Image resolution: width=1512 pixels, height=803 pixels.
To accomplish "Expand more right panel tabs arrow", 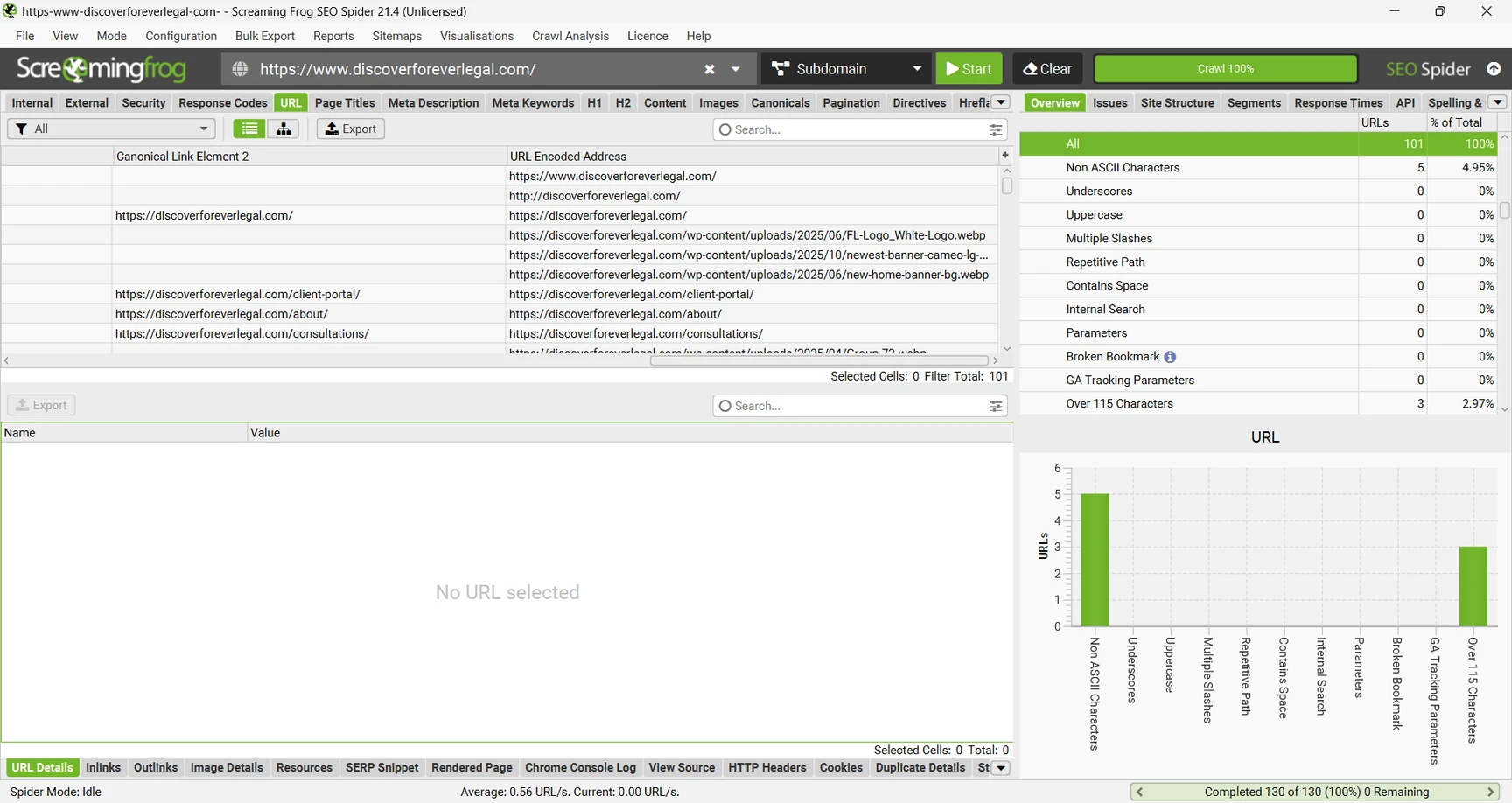I will [x=1498, y=102].
